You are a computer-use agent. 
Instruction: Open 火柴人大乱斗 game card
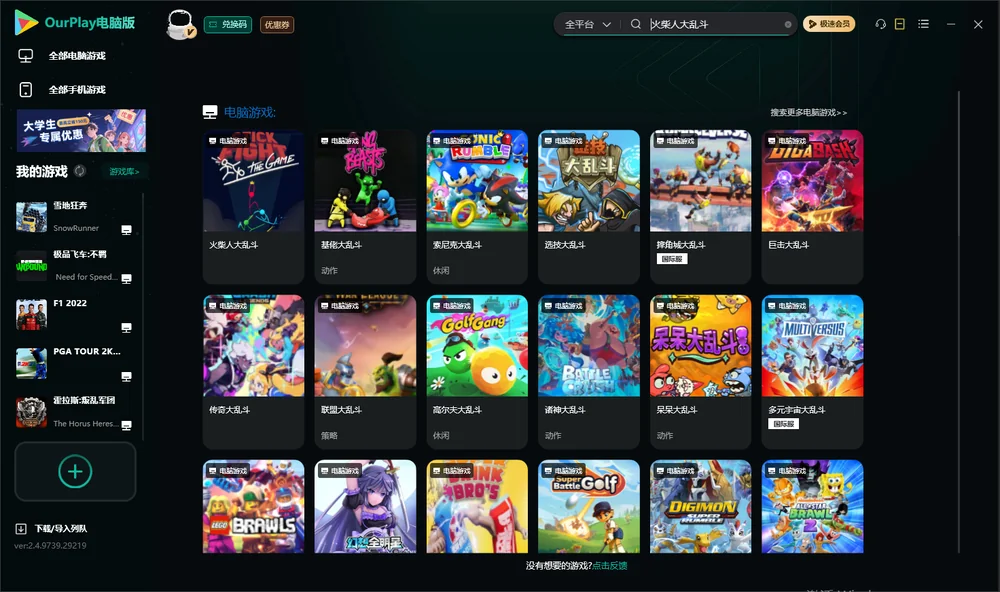(253, 207)
